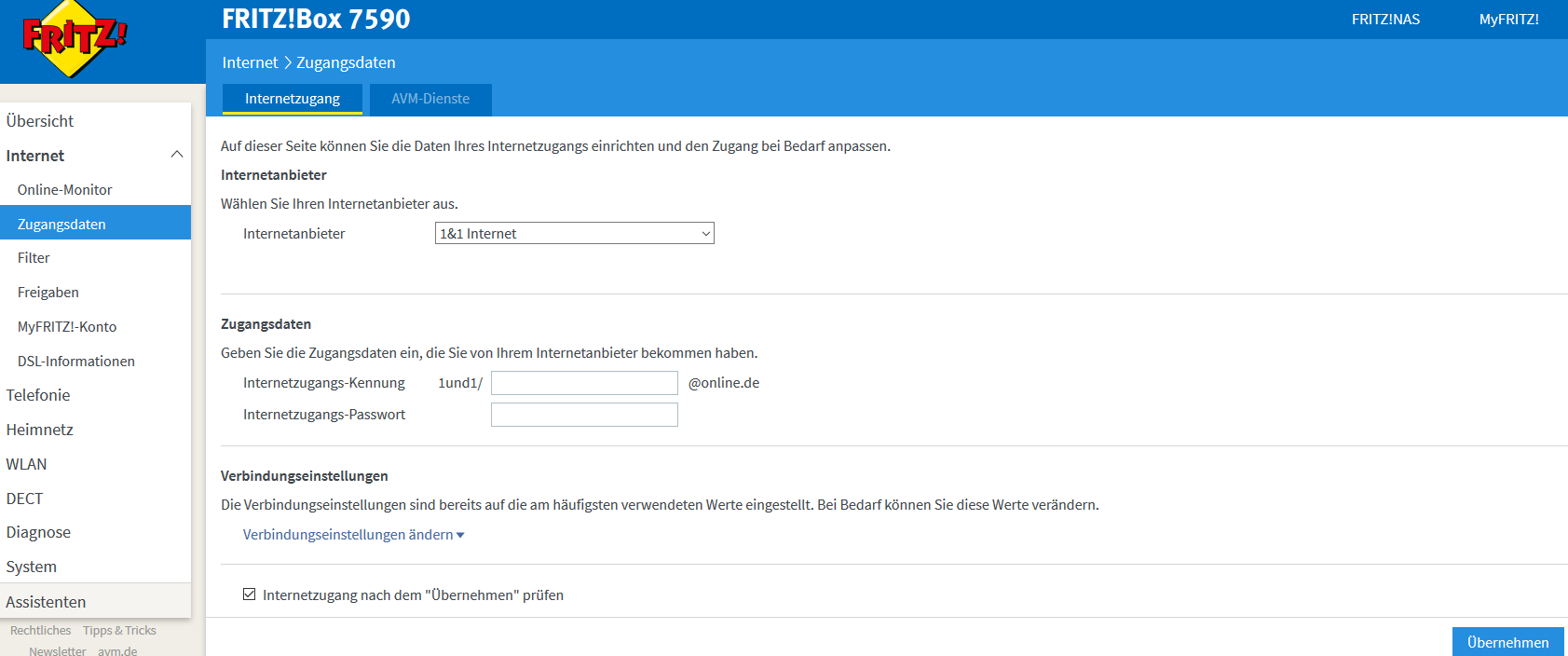Expand Verbindungseinstellungen ändern
The height and width of the screenshot is (656, 1568).
coord(354,535)
